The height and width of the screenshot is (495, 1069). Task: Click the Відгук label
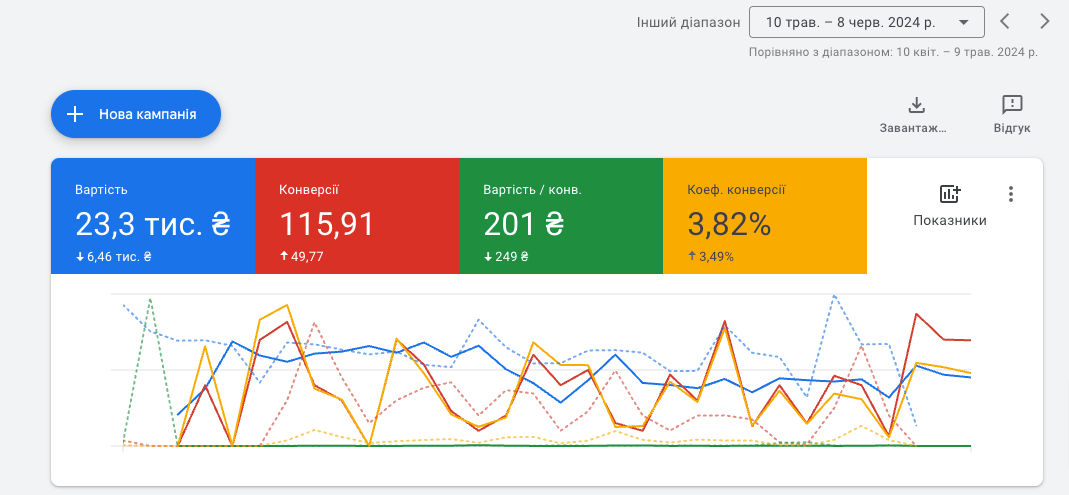click(x=1011, y=128)
